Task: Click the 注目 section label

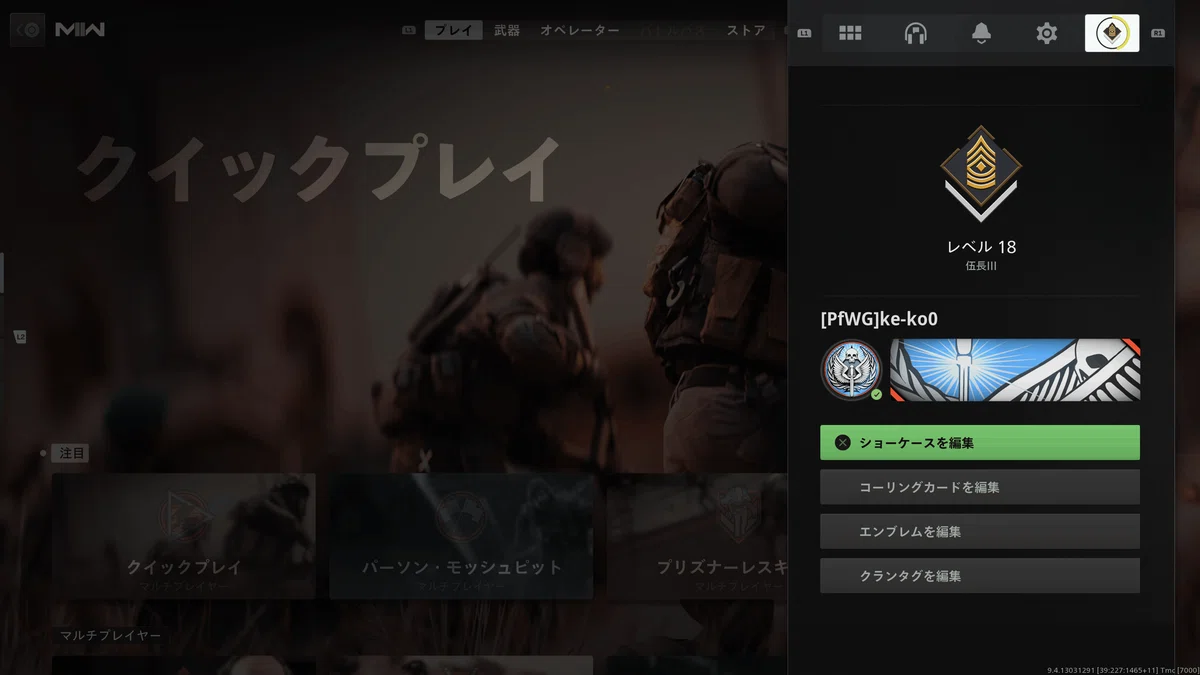Action: pos(72,453)
